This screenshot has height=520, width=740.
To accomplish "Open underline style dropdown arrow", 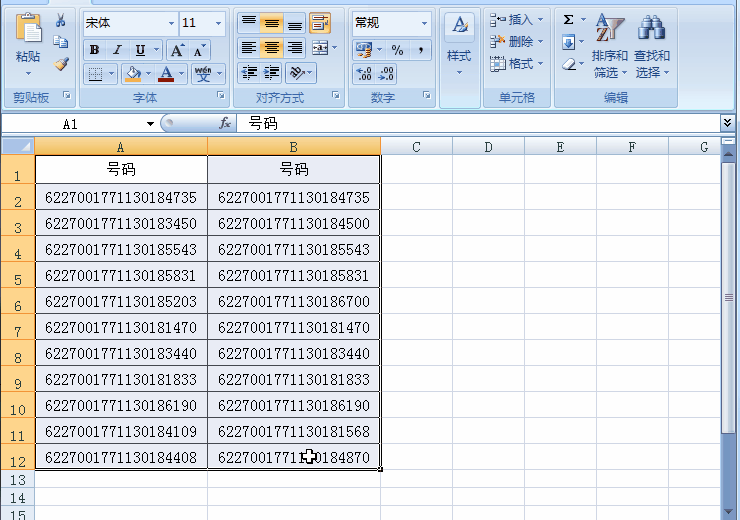I will point(156,50).
